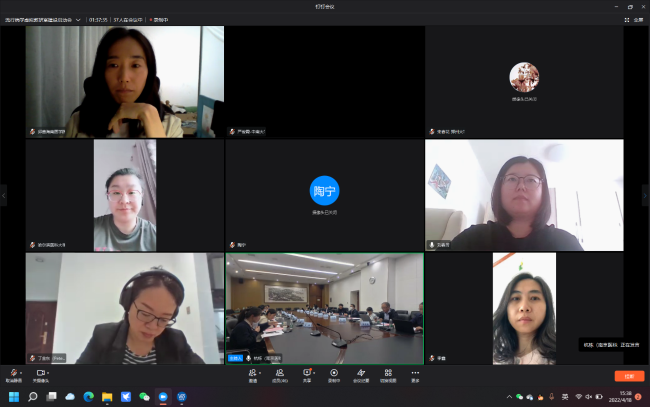Open the Windows Start menu
The width and height of the screenshot is (650, 407).
click(14, 397)
